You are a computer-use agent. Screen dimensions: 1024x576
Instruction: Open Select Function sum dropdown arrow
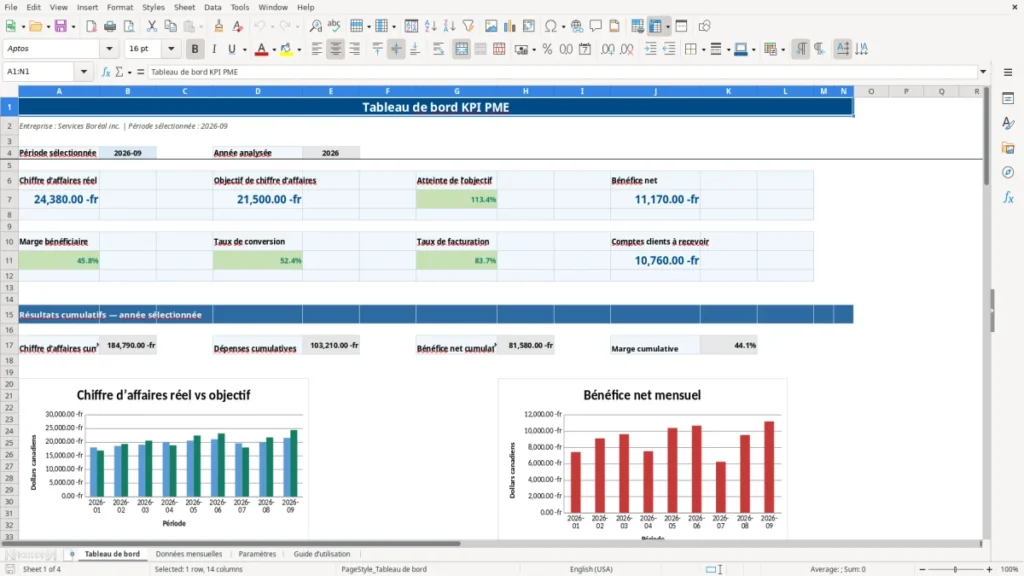129,72
